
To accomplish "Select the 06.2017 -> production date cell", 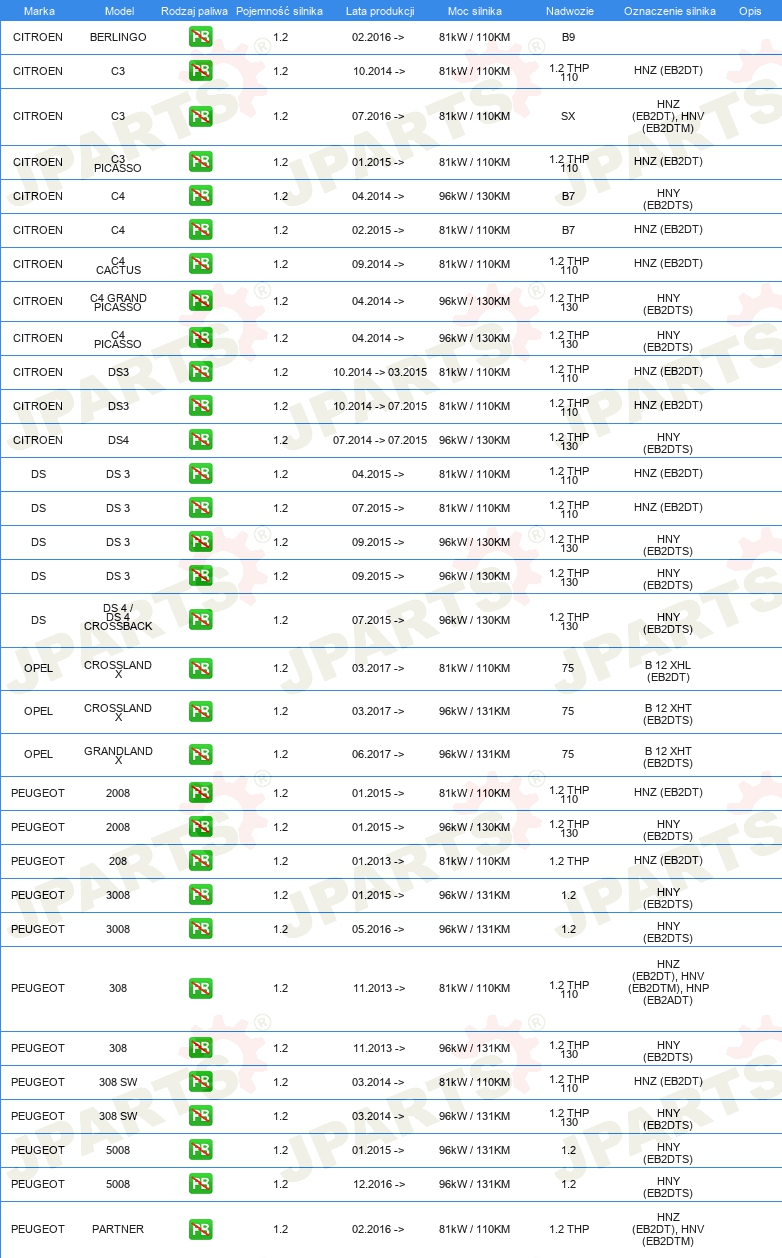I will click(378, 754).
